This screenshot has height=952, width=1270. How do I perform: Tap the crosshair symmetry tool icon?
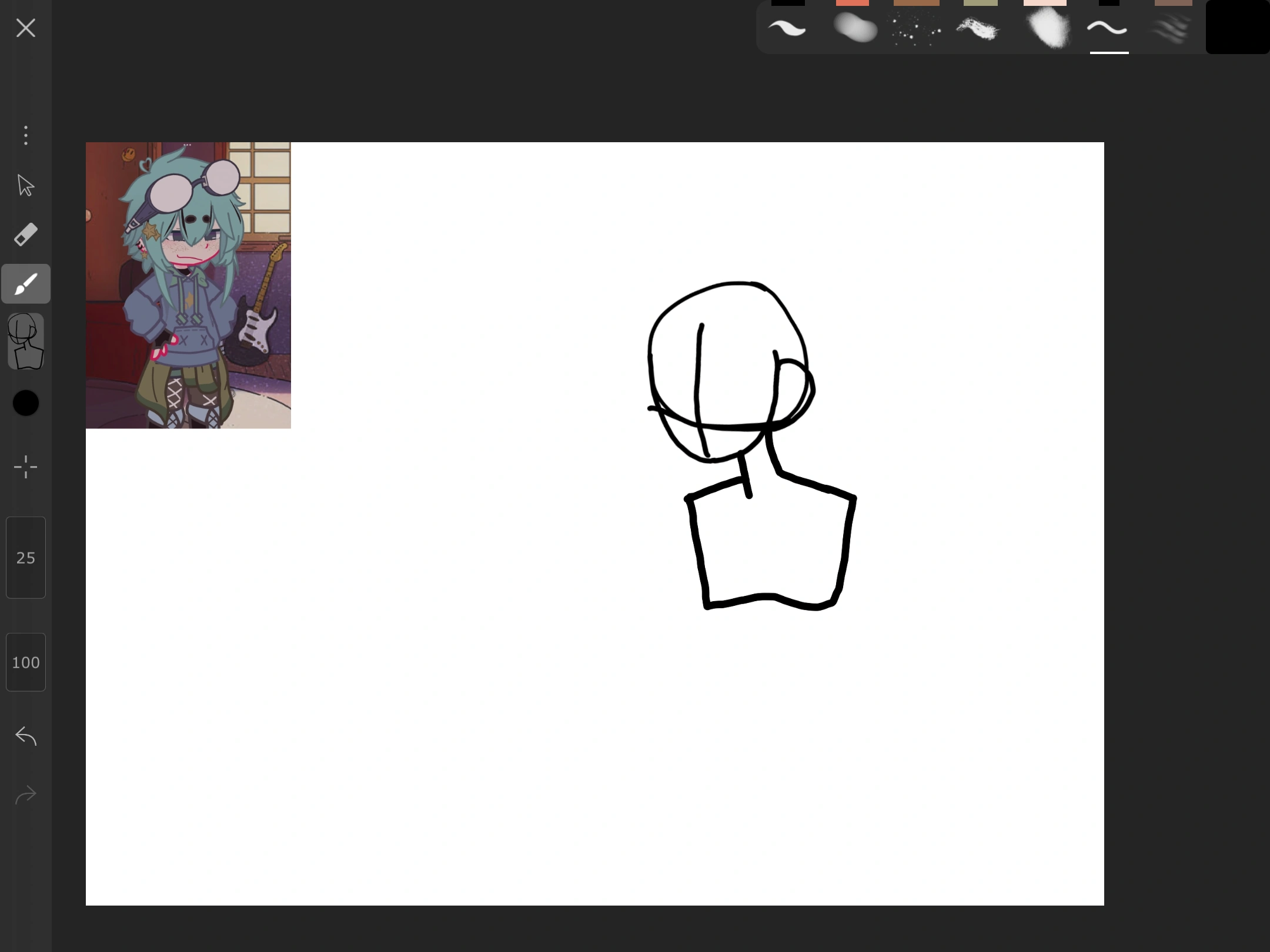pyautogui.click(x=26, y=467)
